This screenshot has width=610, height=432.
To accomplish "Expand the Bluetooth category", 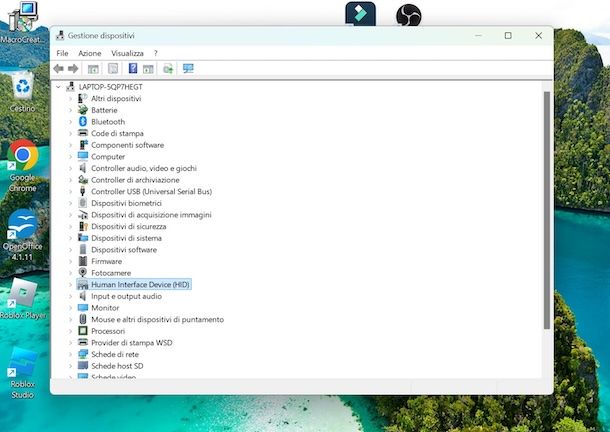I will point(70,122).
